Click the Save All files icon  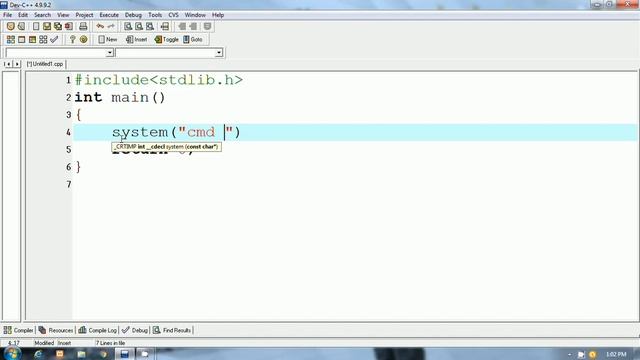point(58,26)
